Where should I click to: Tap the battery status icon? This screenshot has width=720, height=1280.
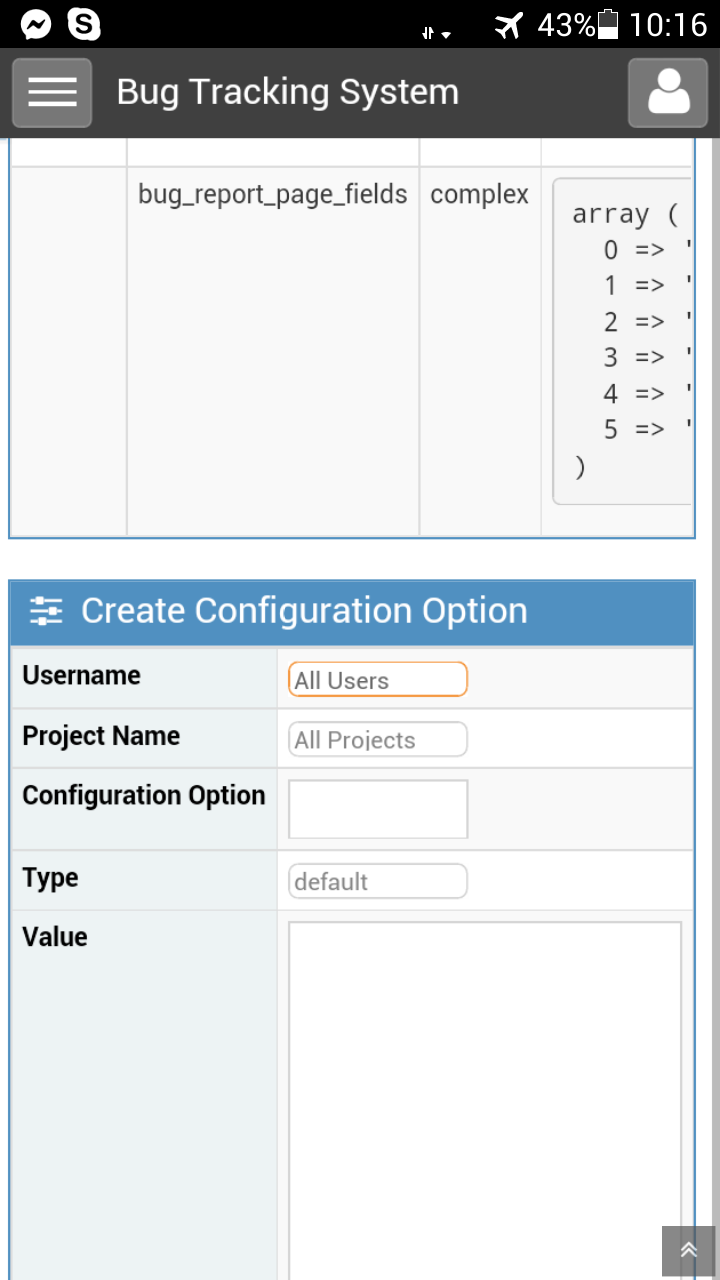pyautogui.click(x=607, y=24)
